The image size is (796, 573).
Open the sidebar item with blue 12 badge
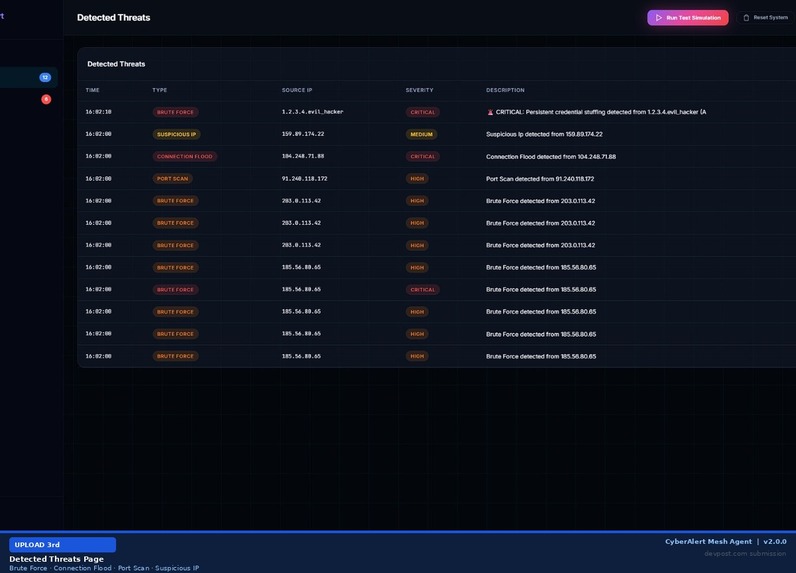coord(28,78)
